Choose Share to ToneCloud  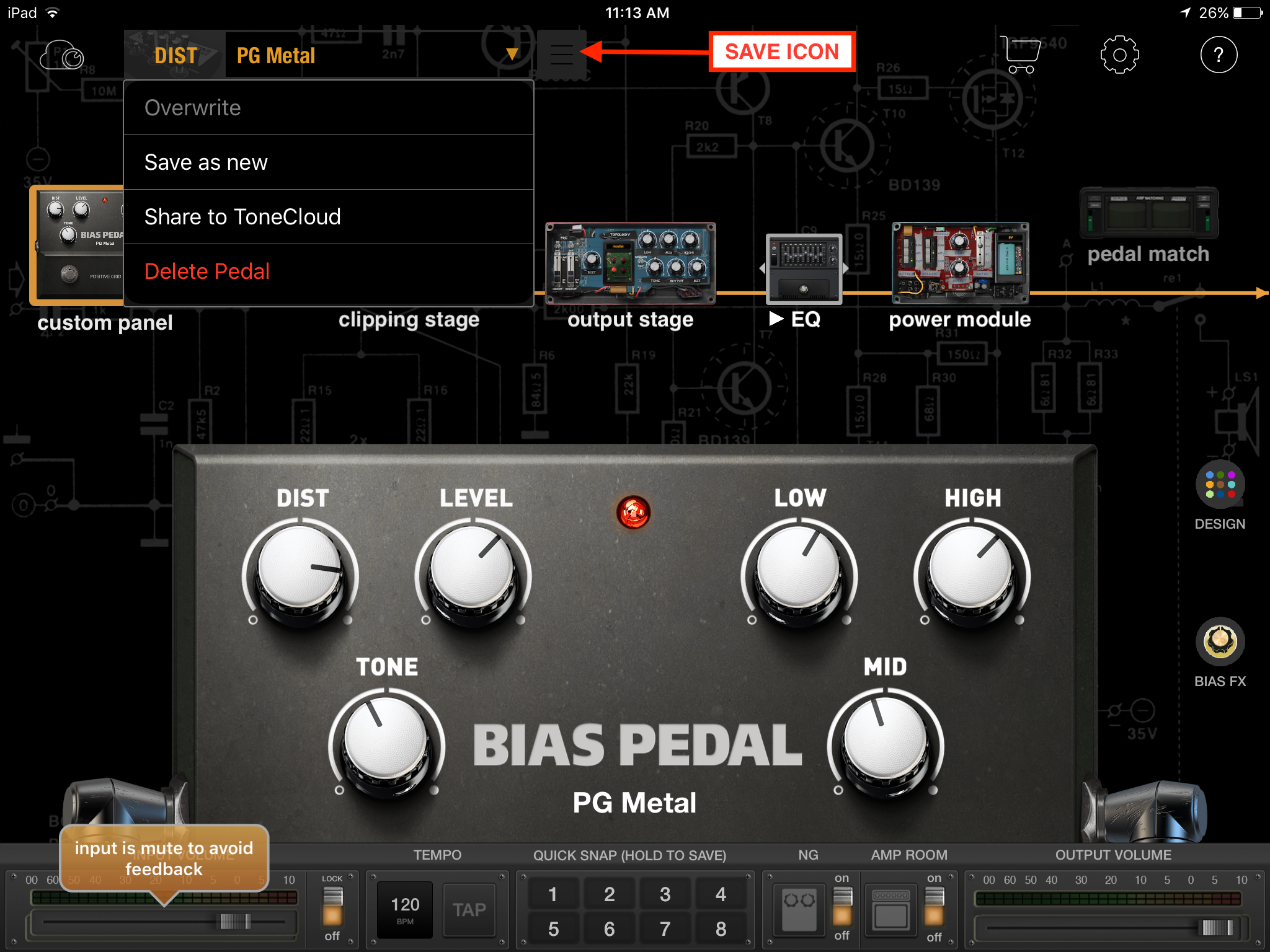coord(329,217)
